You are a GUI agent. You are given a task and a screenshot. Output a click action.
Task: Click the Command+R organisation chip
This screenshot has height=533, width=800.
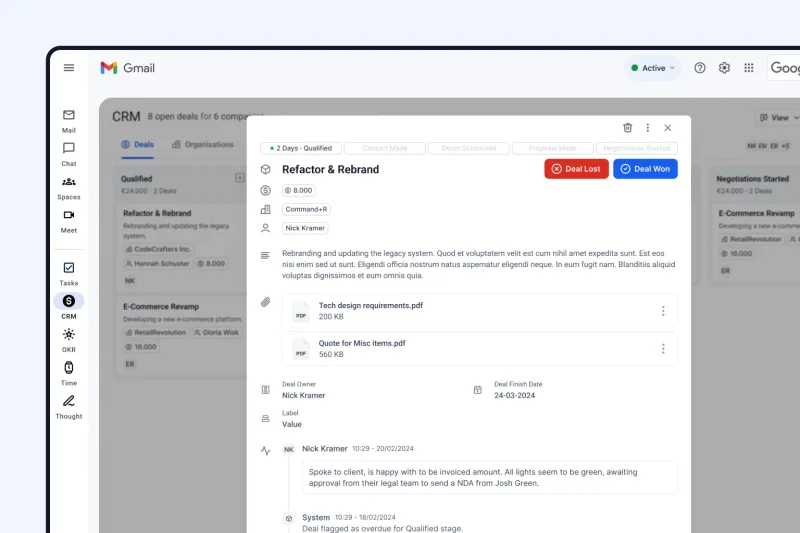click(306, 209)
